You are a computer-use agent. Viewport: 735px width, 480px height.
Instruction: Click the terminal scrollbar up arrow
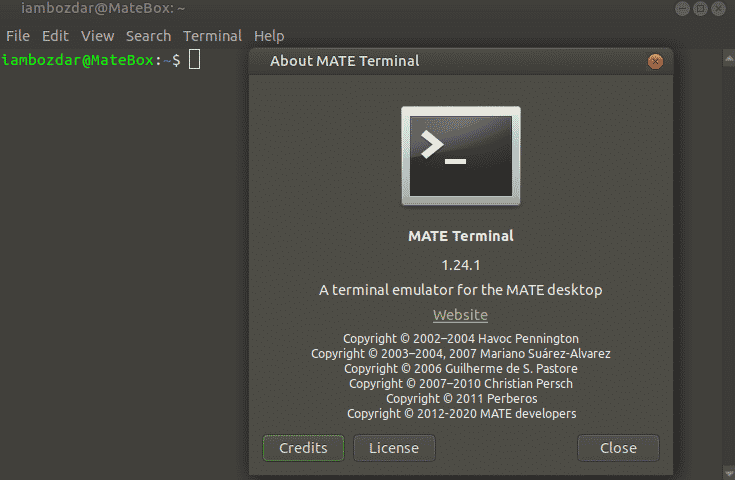[x=729, y=58]
